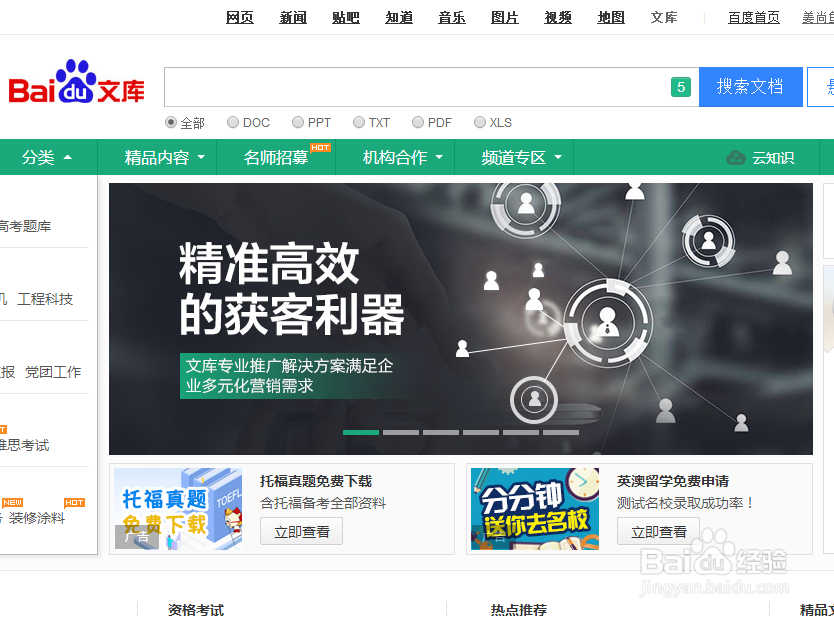Click the 英澳留学免费申请 title link
The height and width of the screenshot is (617, 834).
[673, 481]
